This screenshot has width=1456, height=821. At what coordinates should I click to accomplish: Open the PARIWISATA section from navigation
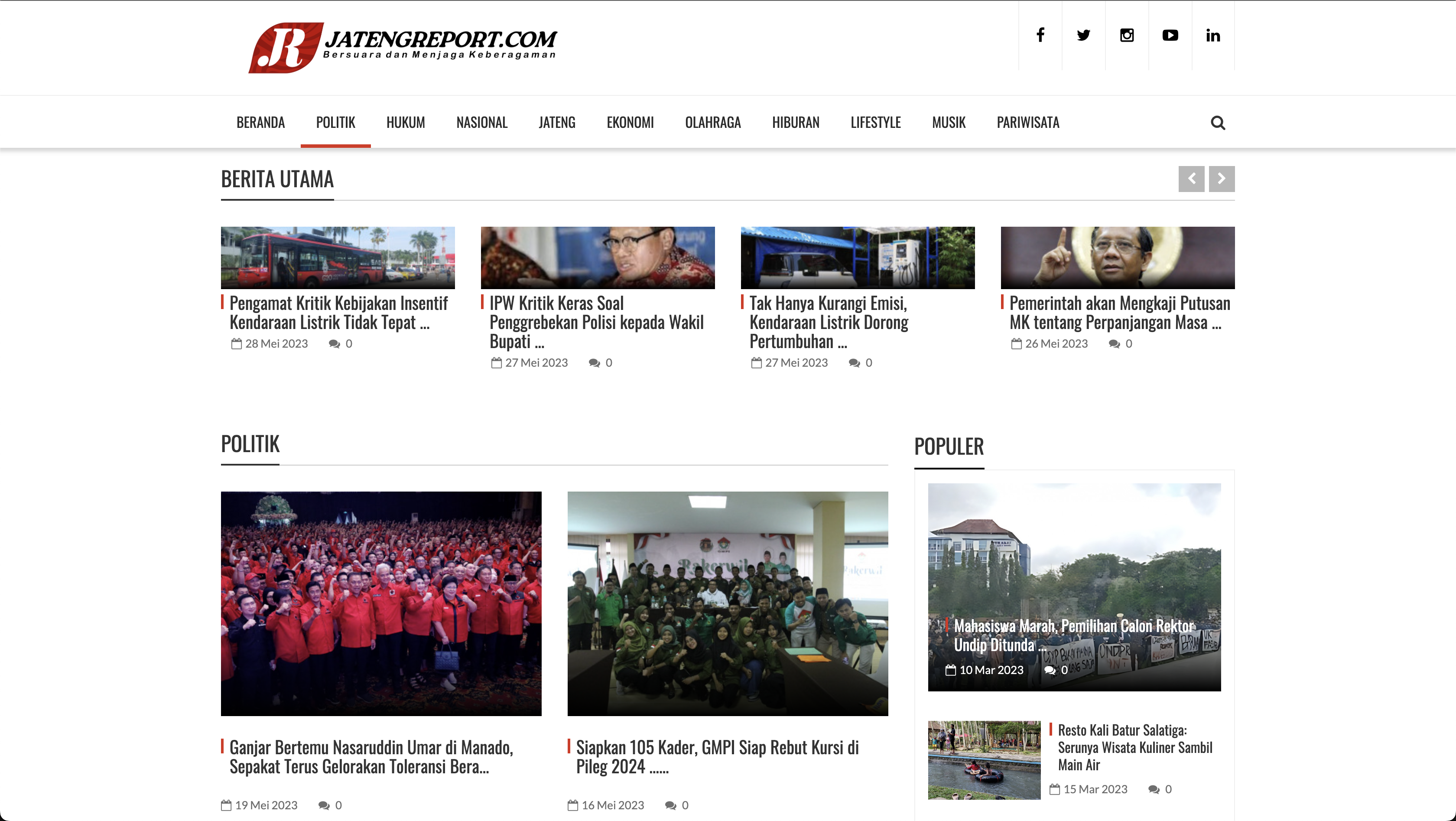(1028, 122)
